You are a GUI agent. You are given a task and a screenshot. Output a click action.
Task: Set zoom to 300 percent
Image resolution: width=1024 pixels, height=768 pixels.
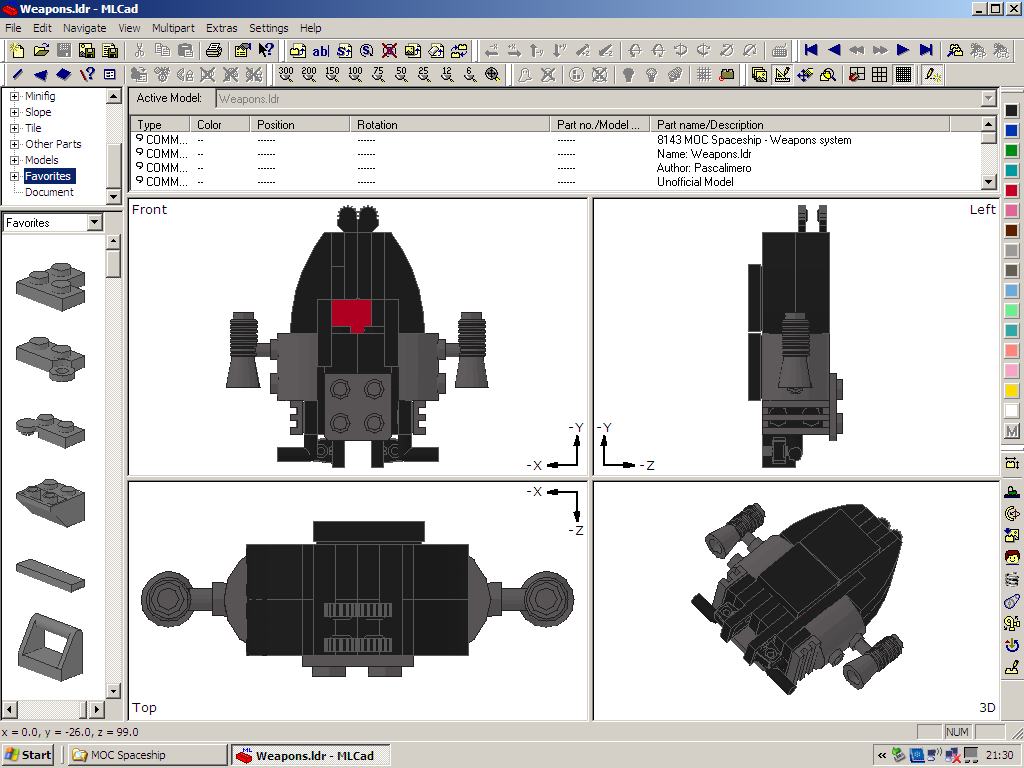click(286, 74)
